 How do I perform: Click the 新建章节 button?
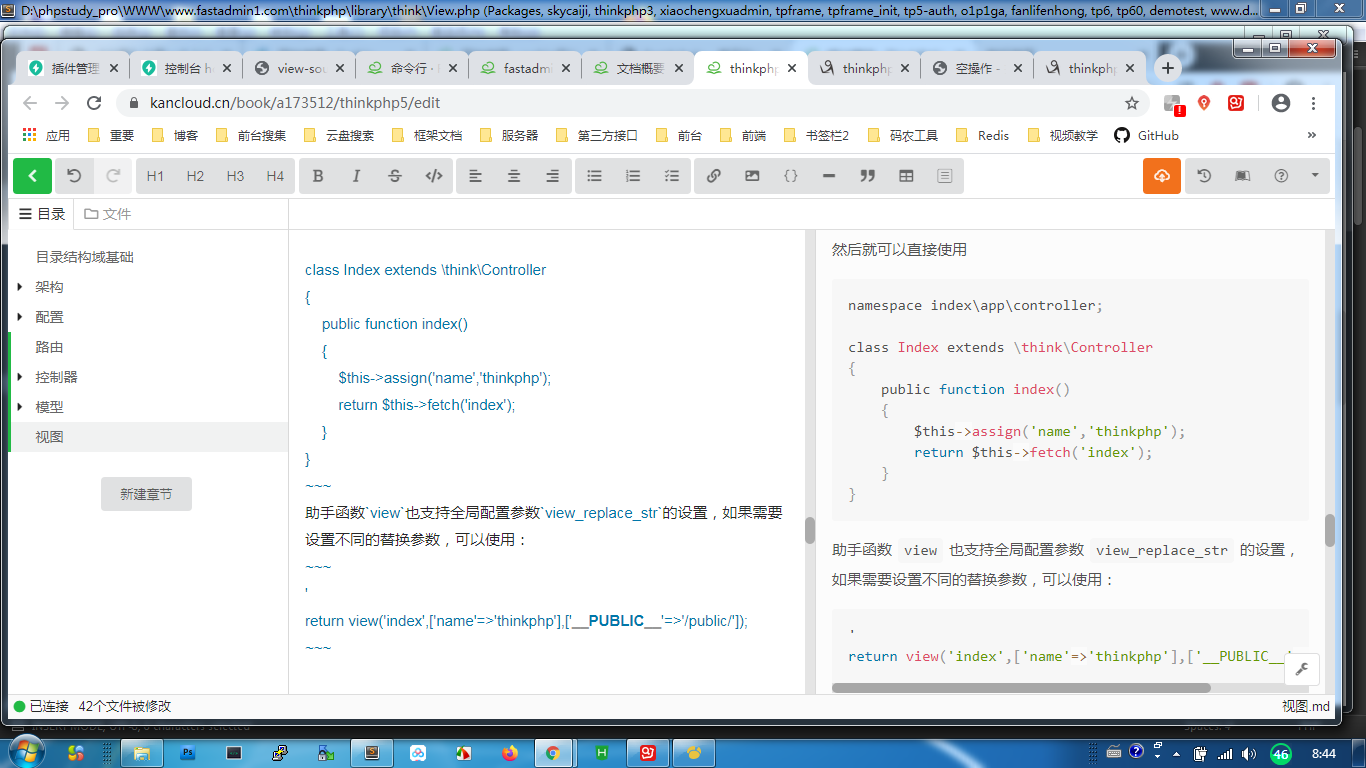146,494
